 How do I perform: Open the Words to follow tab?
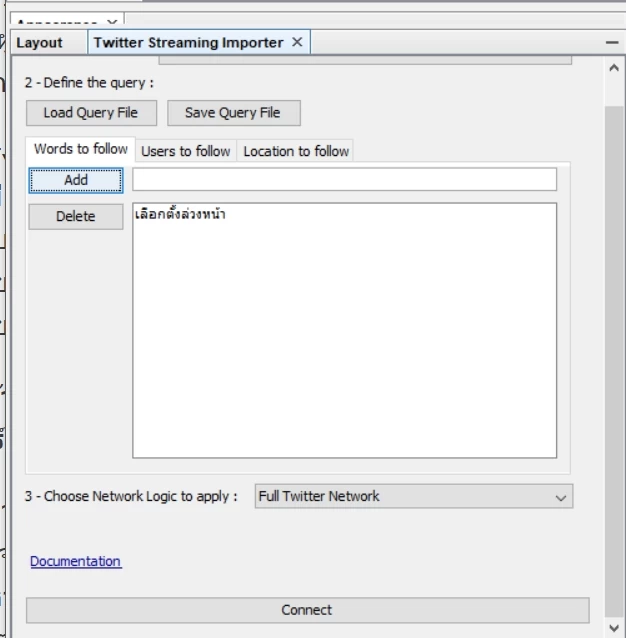pos(81,149)
